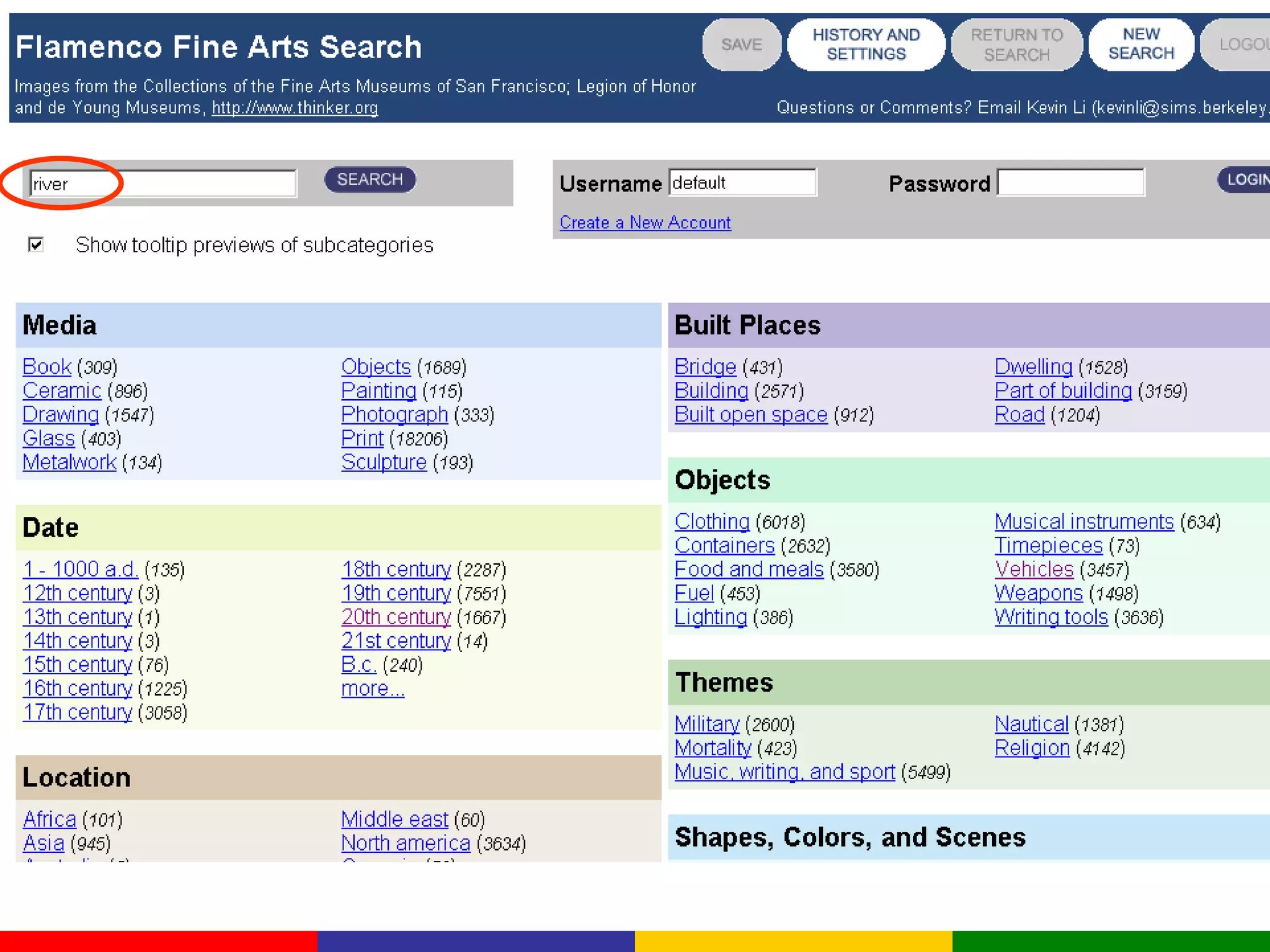Open the Musical instruments category
Viewport: 1270px width, 952px height.
1084,522
